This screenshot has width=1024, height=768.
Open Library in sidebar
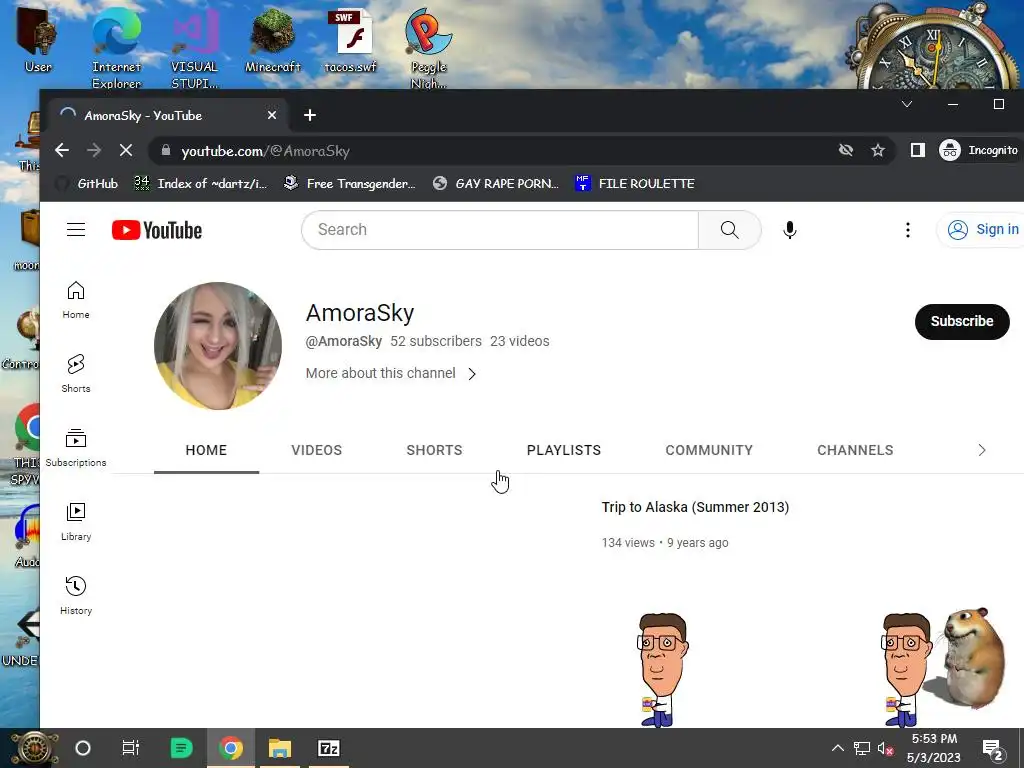tap(76, 522)
